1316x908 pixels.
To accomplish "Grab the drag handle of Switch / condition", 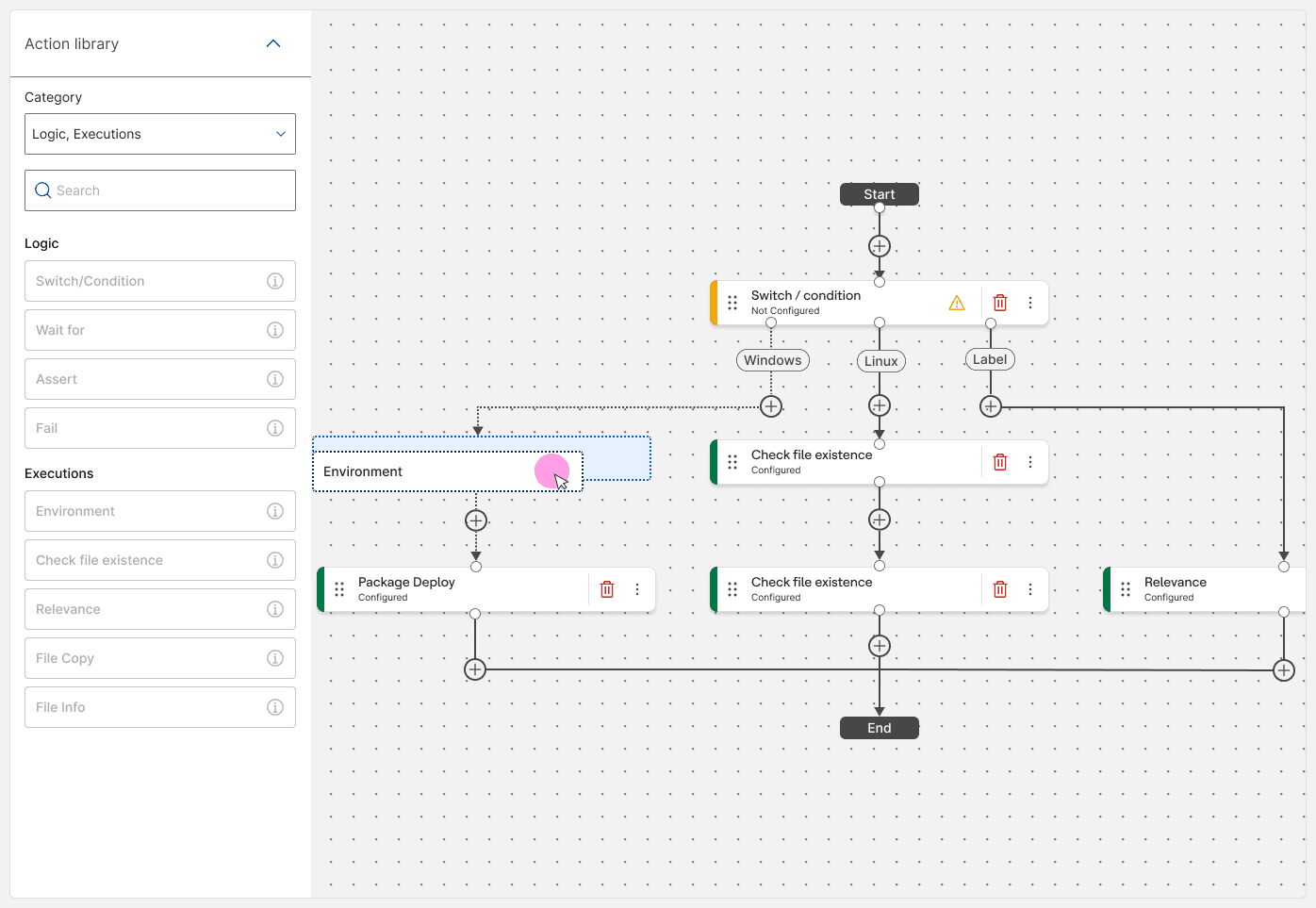I will pyautogui.click(x=732, y=303).
